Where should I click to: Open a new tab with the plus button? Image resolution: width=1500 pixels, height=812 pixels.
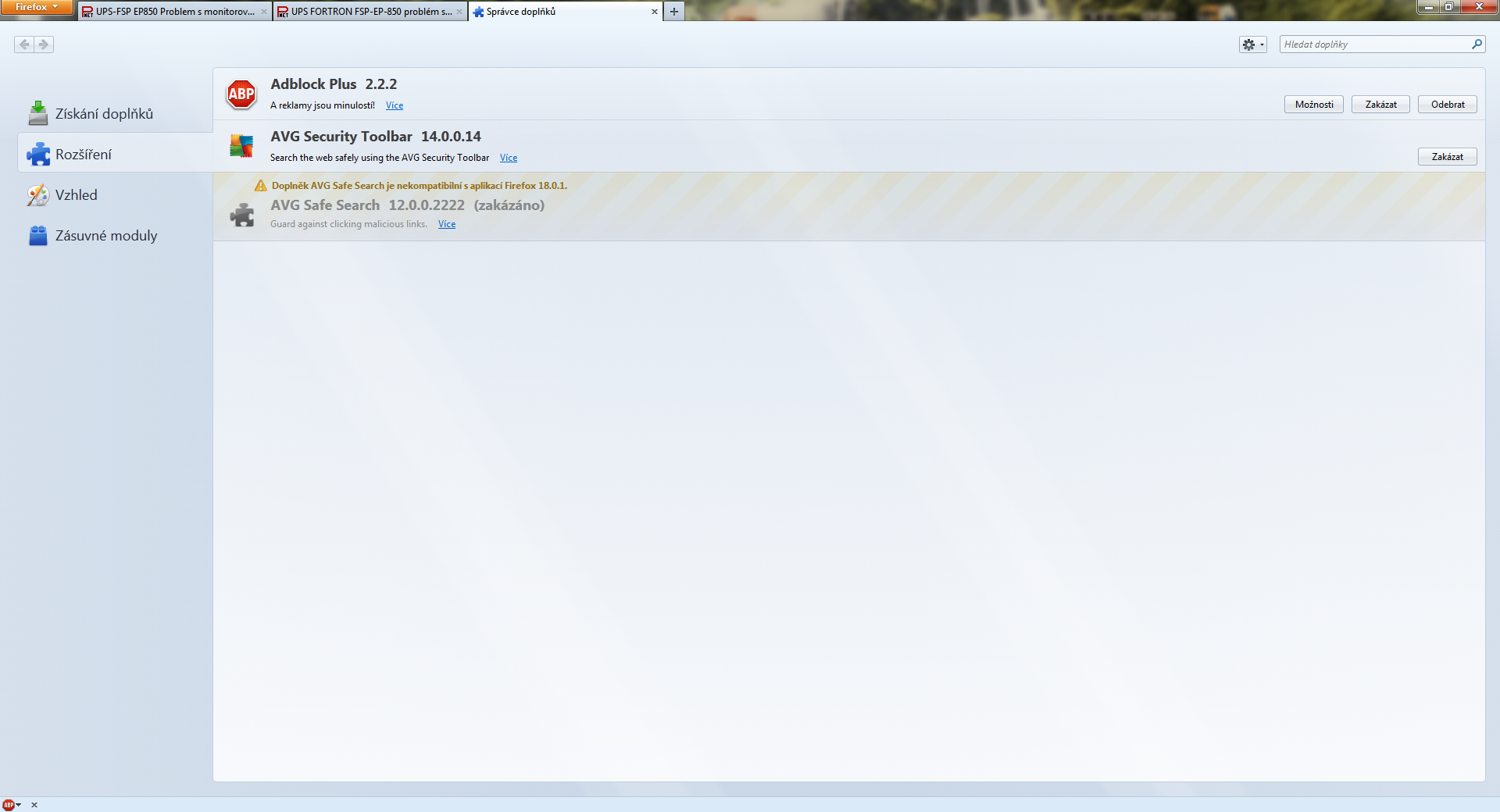674,12
